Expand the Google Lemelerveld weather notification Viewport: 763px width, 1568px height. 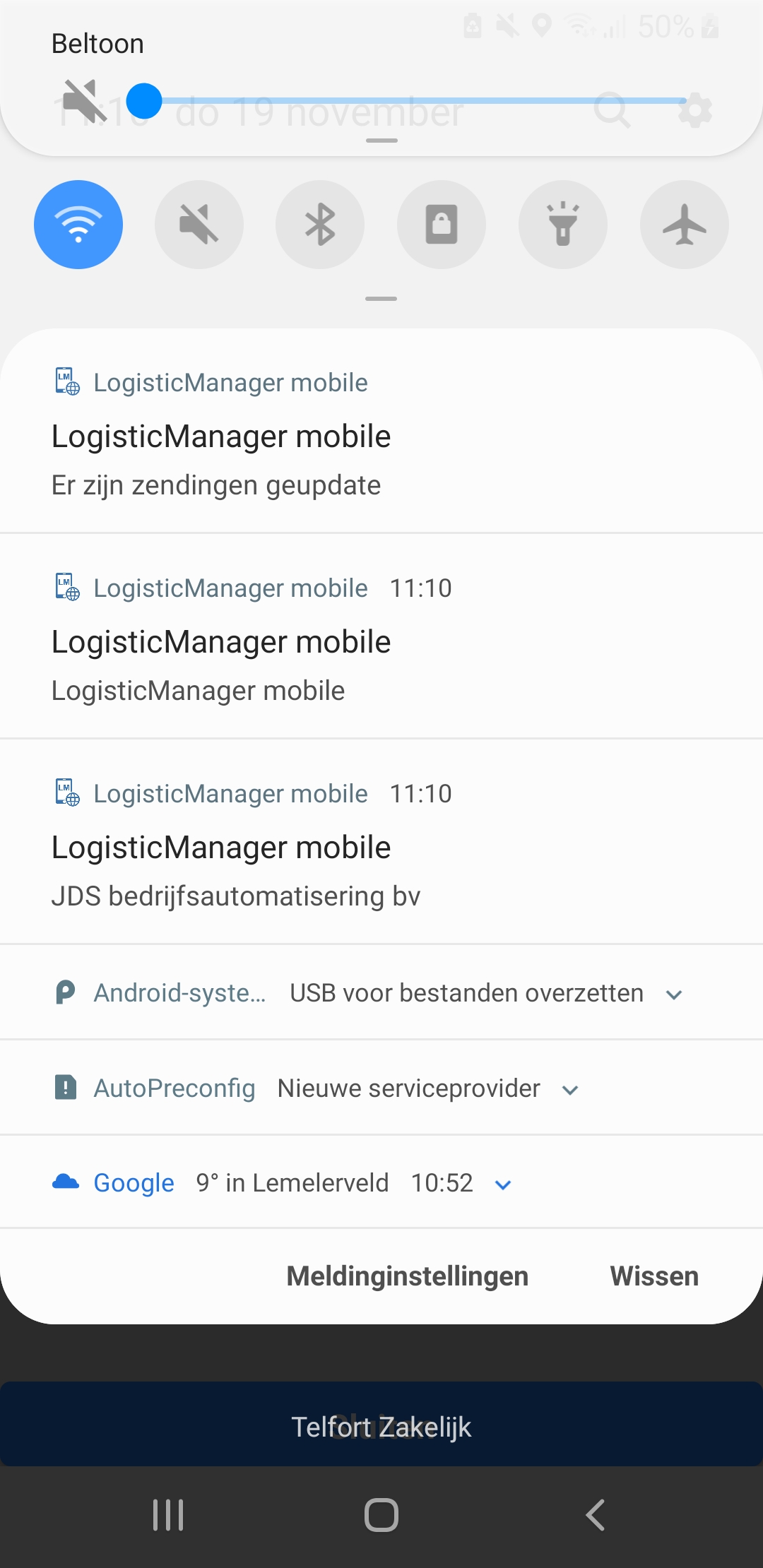[503, 1184]
